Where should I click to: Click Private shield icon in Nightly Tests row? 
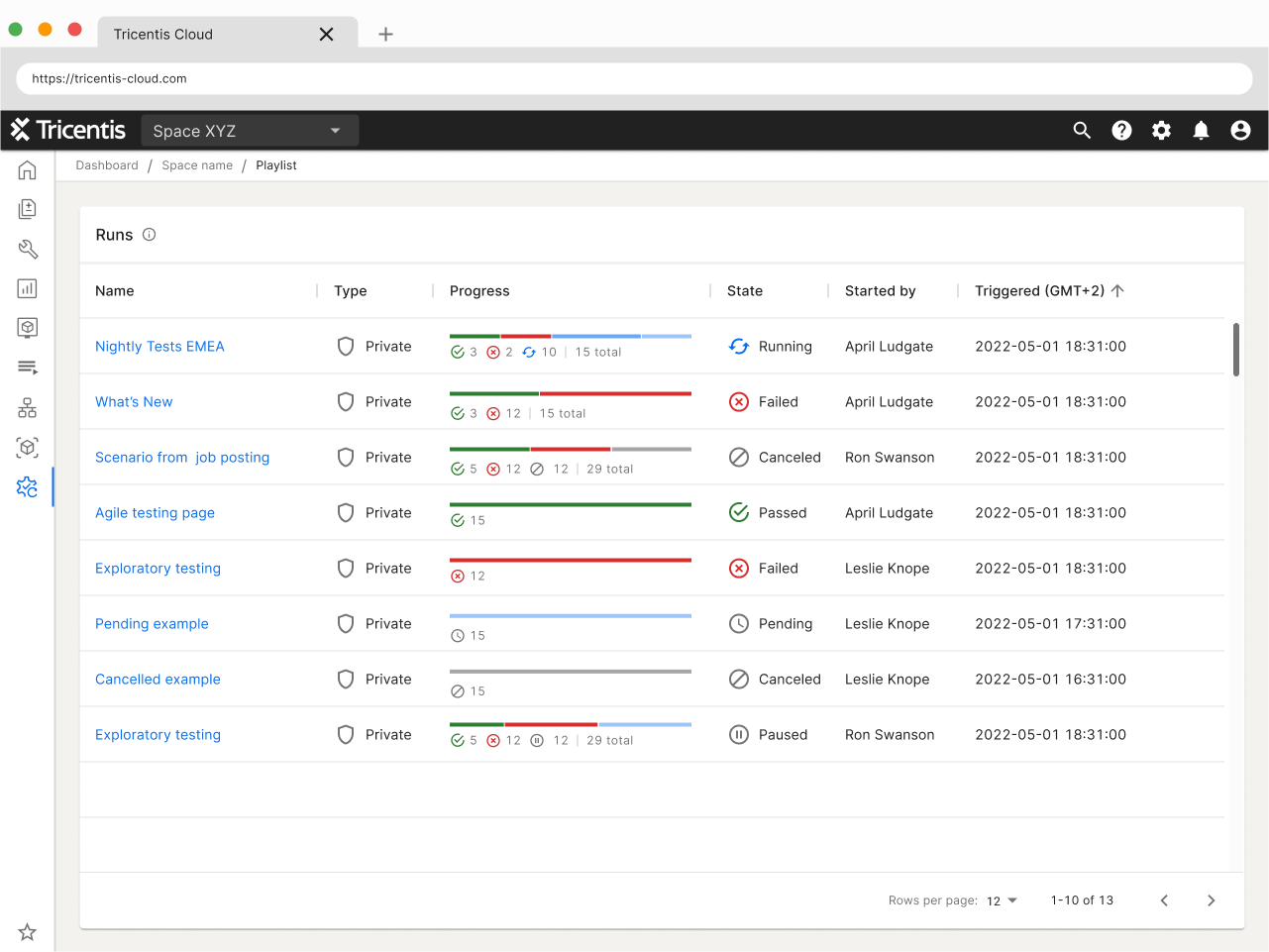pos(346,346)
